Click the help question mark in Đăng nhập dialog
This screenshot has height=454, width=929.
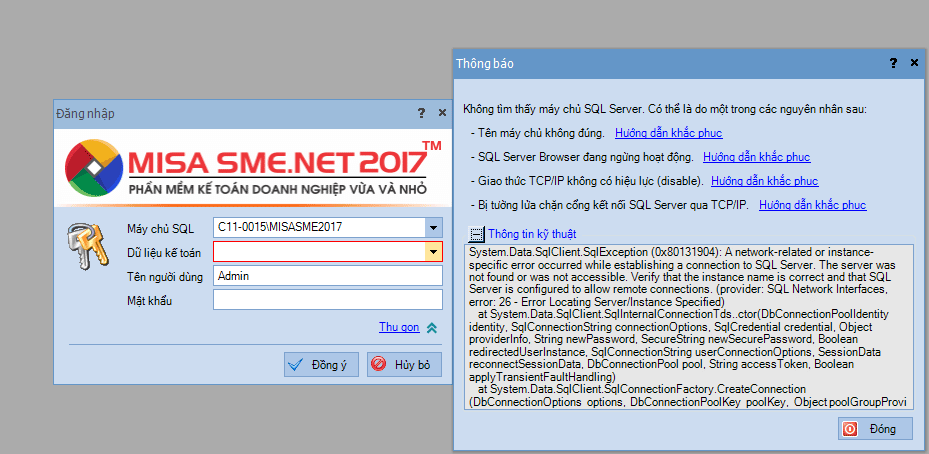pyautogui.click(x=421, y=113)
